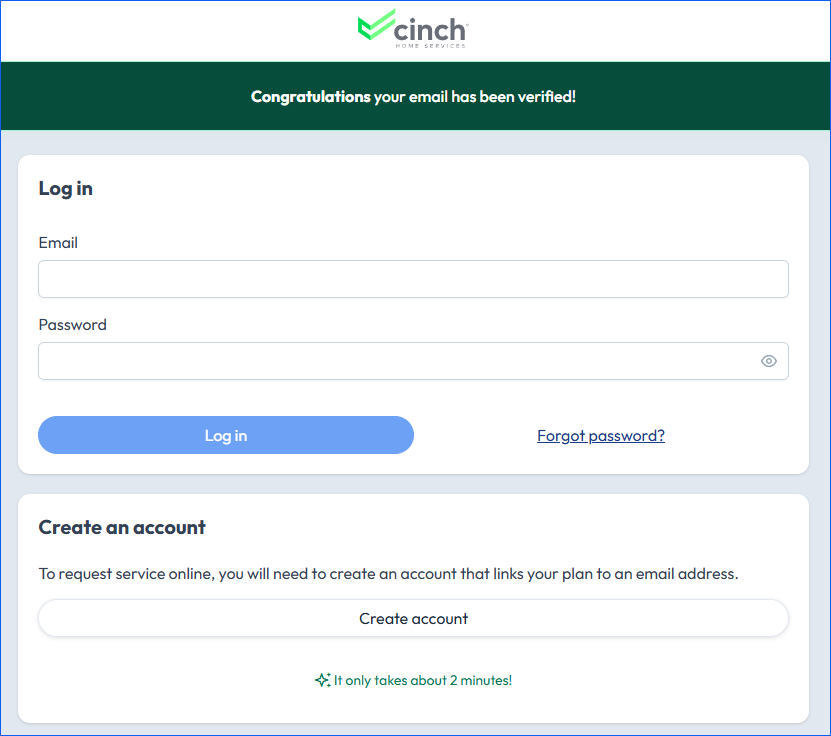Click the sparkle icon beside 2 minutes note
Viewport: 831px width, 736px height.
tap(323, 680)
